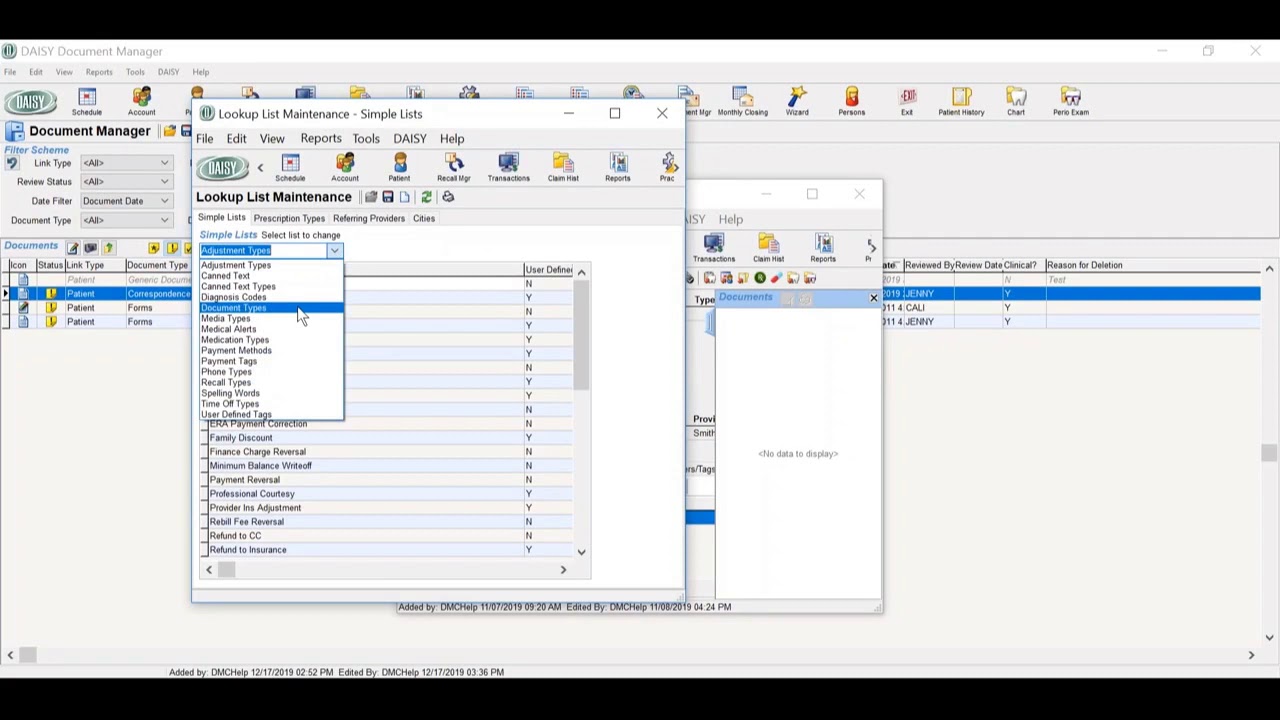Click the lookup list's horizontal scrollbar thumb

pos(227,570)
